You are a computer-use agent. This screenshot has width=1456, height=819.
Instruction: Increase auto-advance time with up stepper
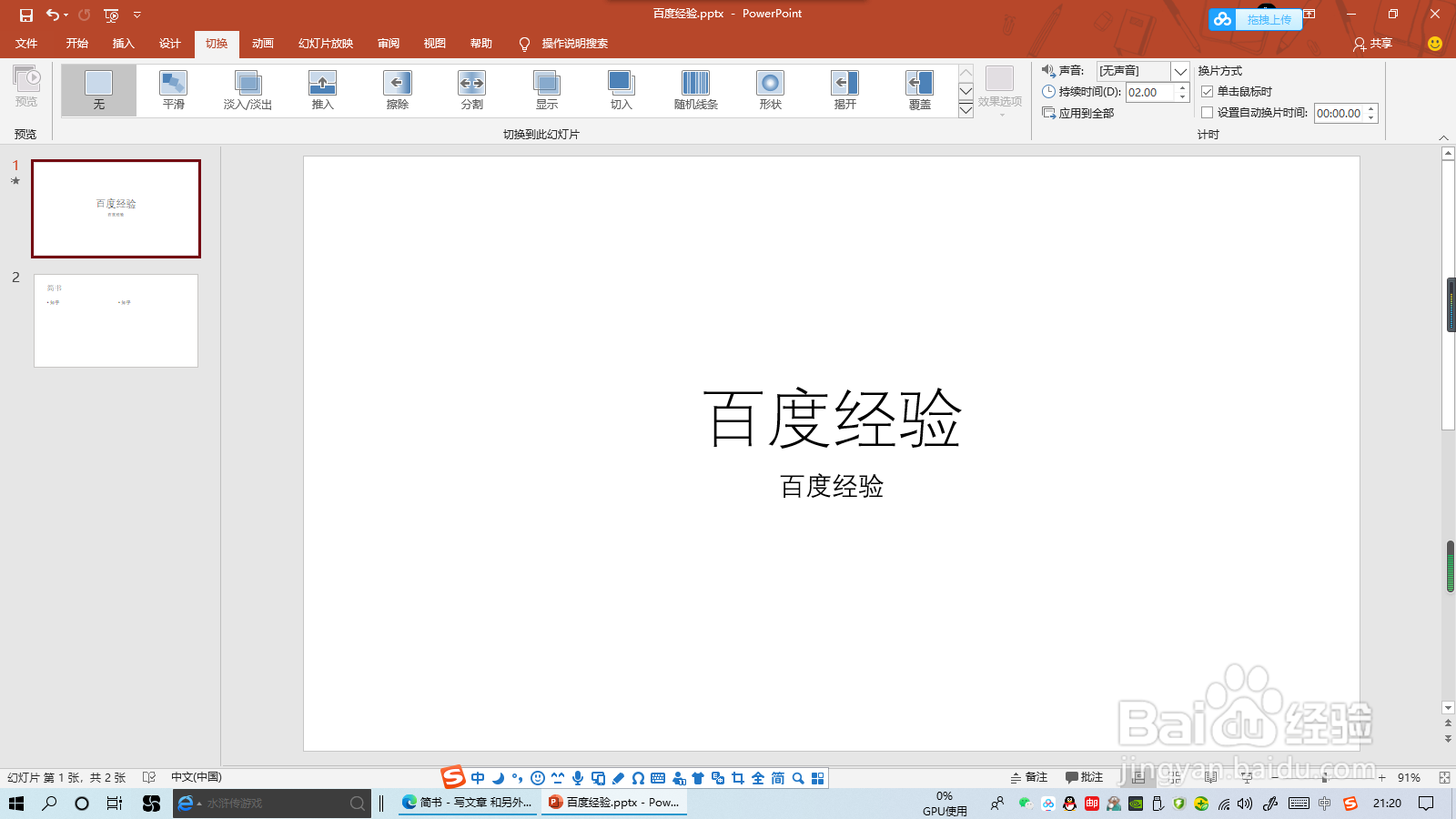pos(1370,108)
